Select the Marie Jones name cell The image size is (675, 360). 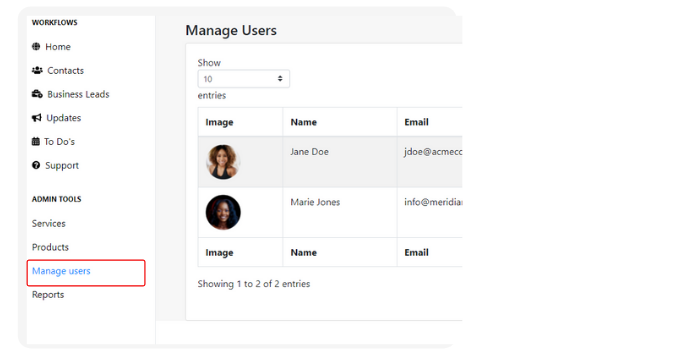340,212
